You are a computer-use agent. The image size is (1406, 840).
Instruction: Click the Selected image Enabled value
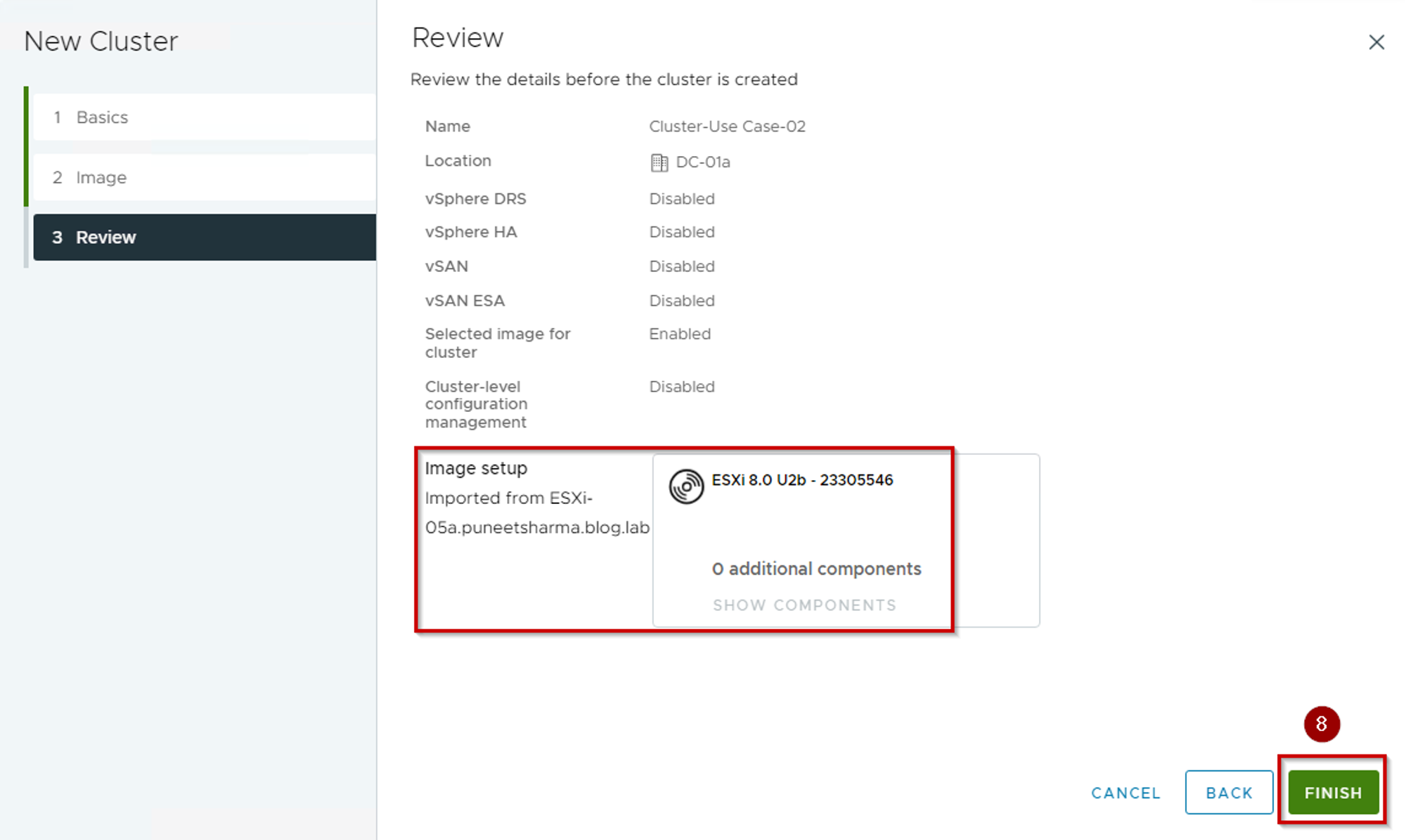[x=679, y=334]
